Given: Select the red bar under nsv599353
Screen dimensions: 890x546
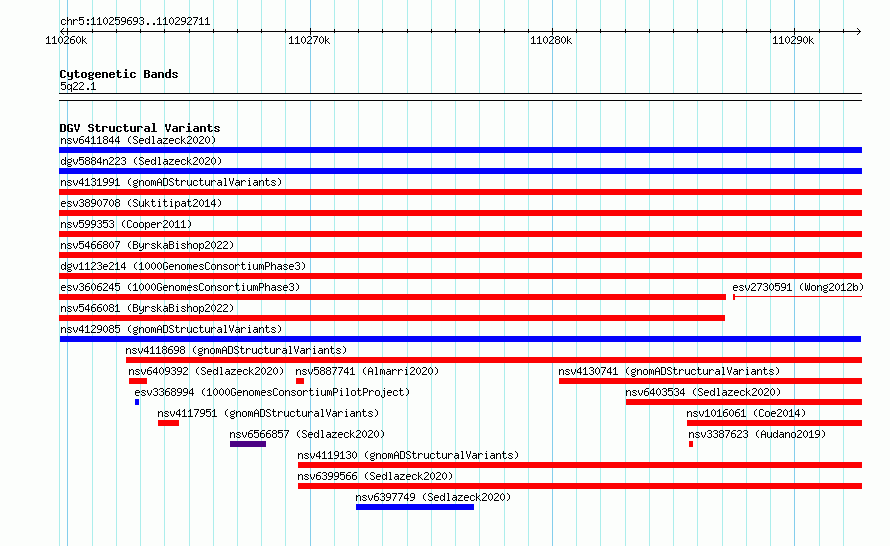Looking at the screenshot, I should click(460, 234).
